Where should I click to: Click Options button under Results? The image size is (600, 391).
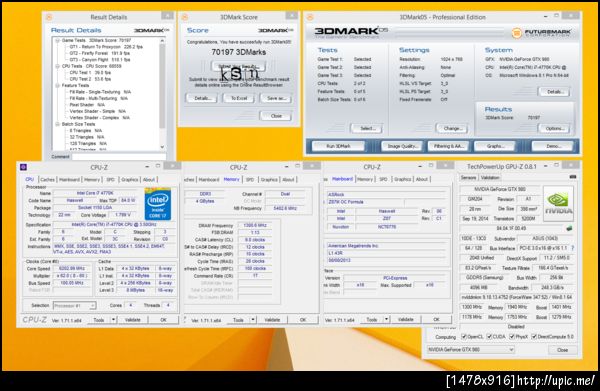click(x=554, y=128)
